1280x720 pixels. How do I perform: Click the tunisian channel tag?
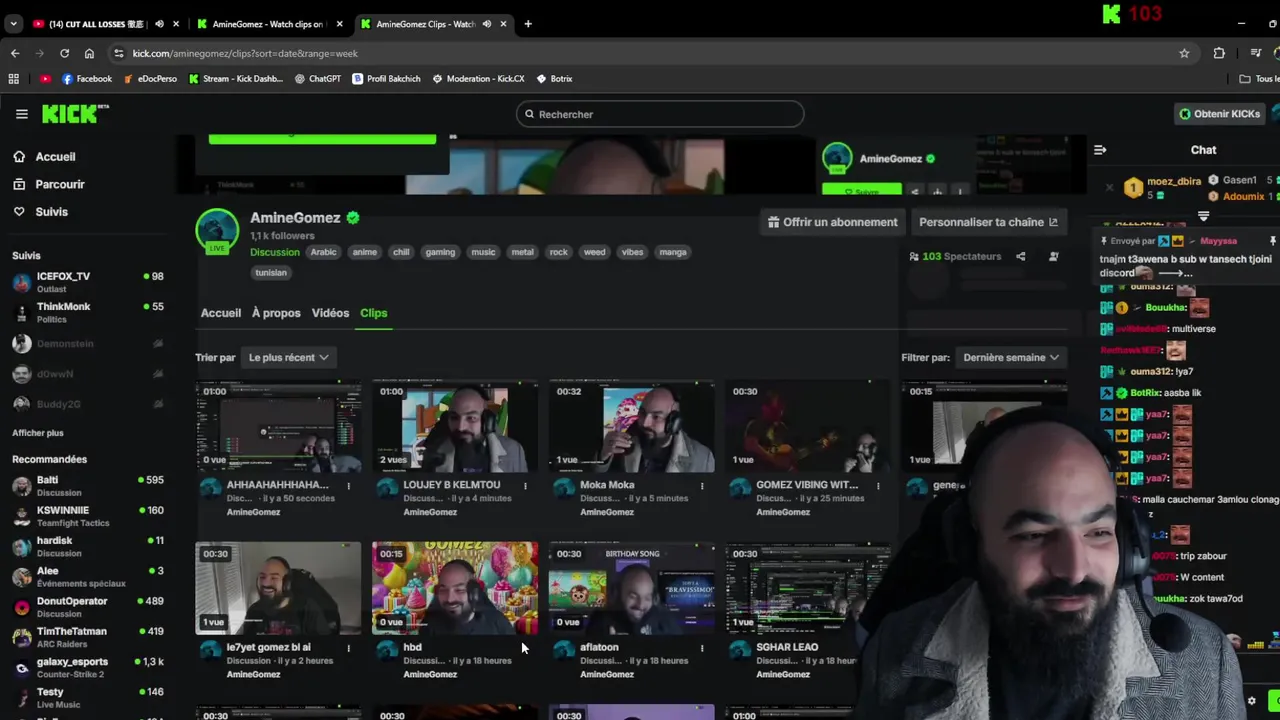(x=271, y=272)
